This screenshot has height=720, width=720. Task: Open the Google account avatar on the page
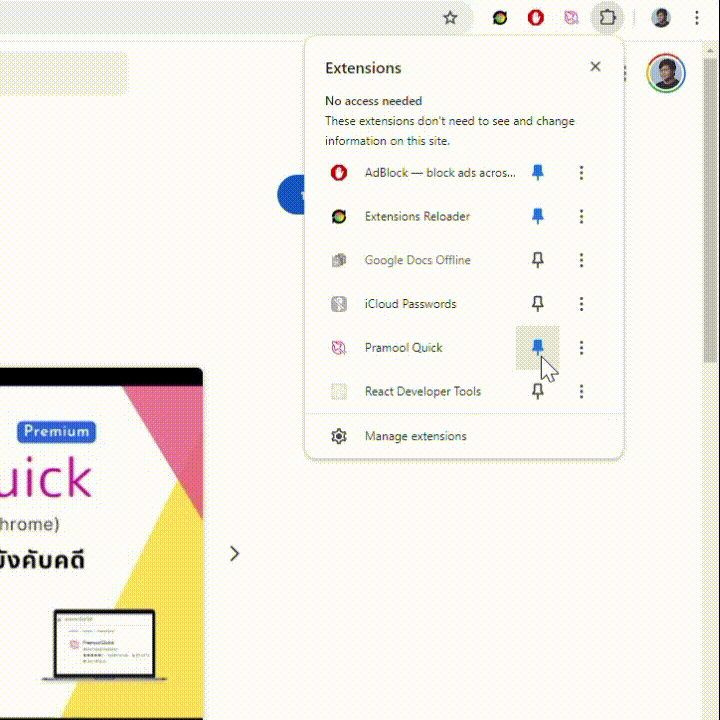(665, 73)
